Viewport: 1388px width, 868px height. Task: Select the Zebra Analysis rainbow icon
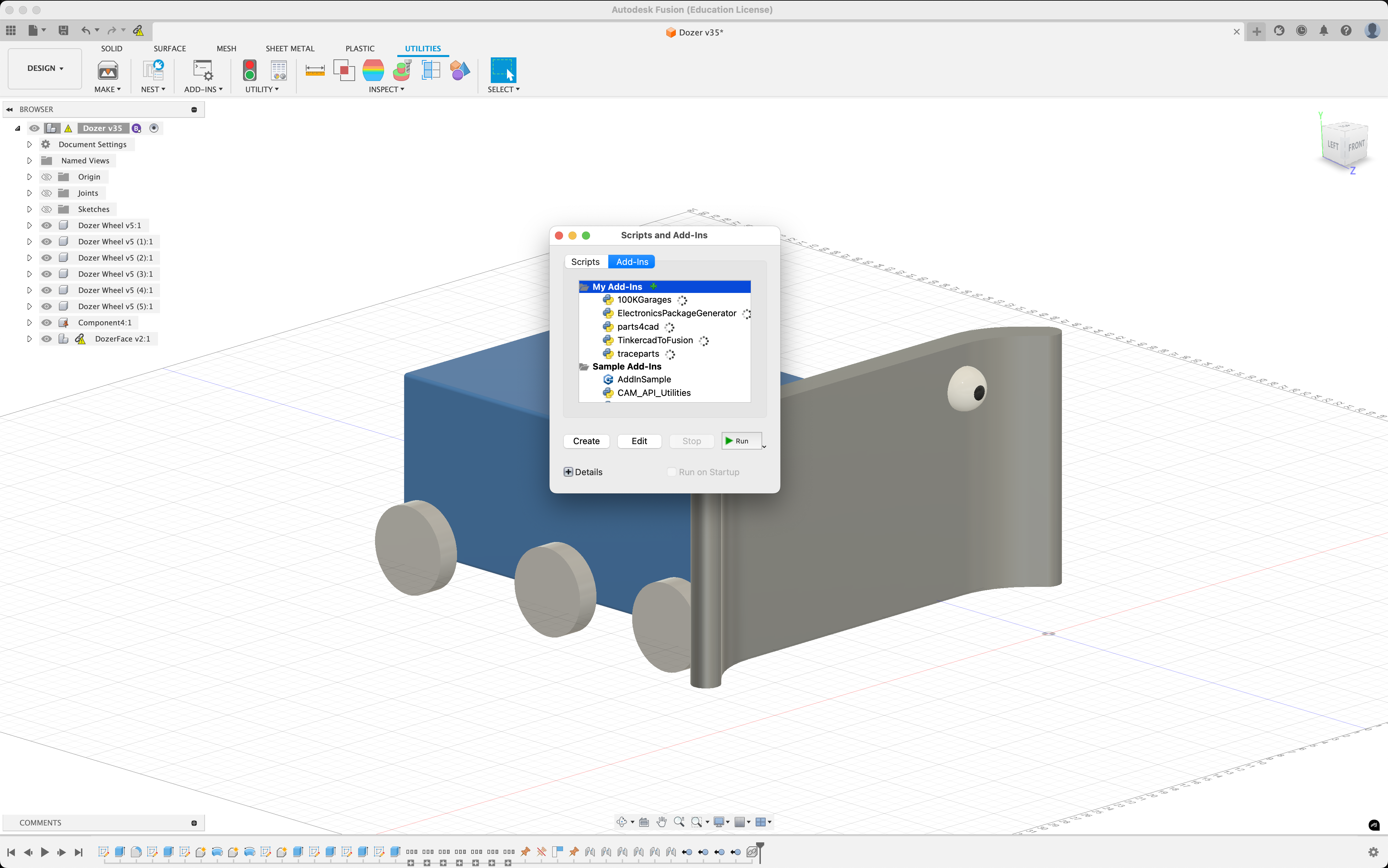pyautogui.click(x=373, y=70)
